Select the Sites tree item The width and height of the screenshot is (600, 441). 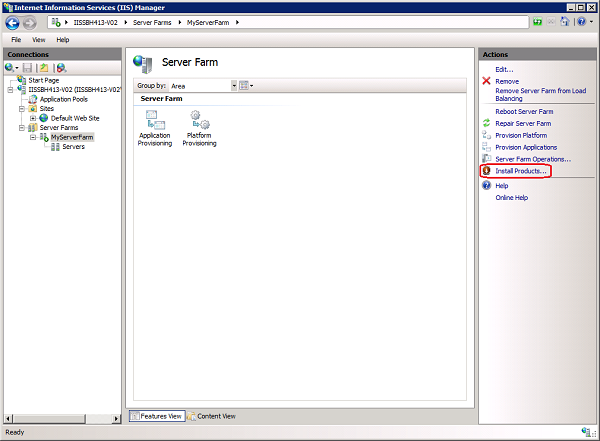46,109
